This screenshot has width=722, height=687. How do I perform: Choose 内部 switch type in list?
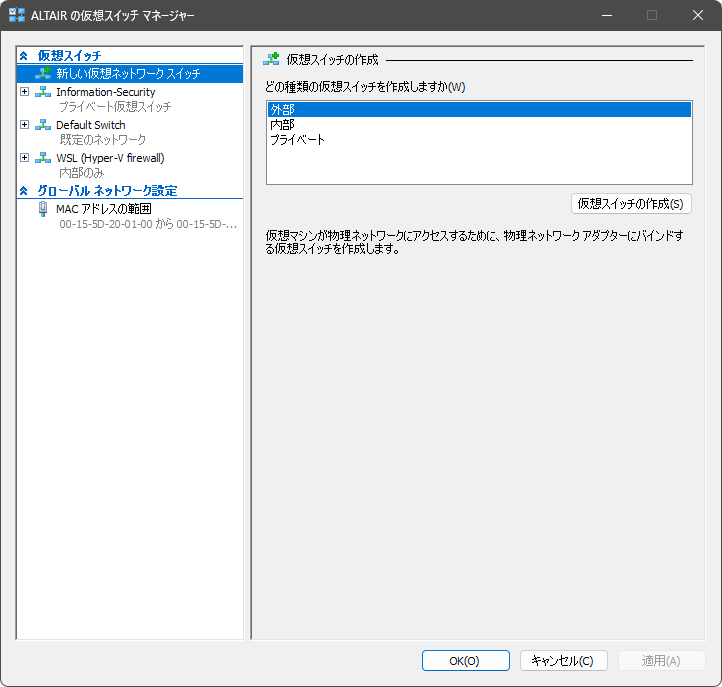479,124
